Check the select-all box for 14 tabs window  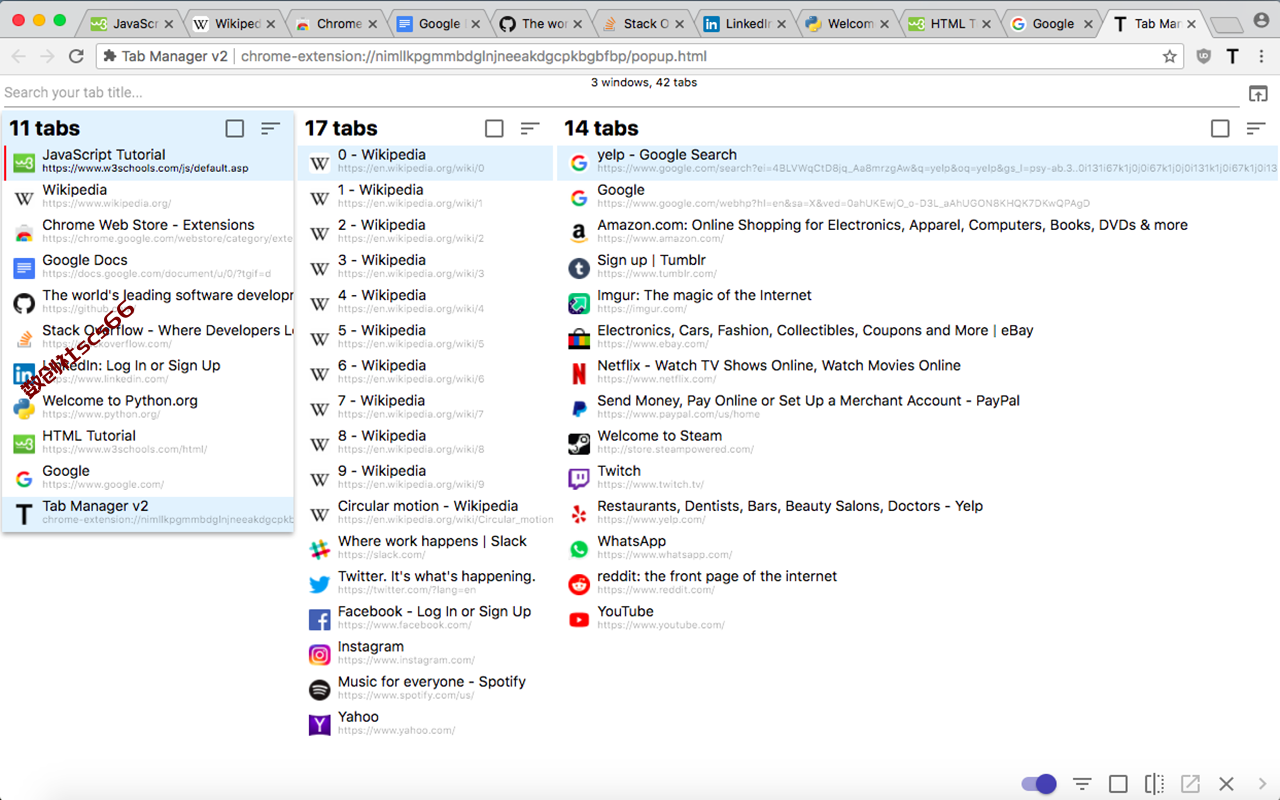pyautogui.click(x=1220, y=128)
